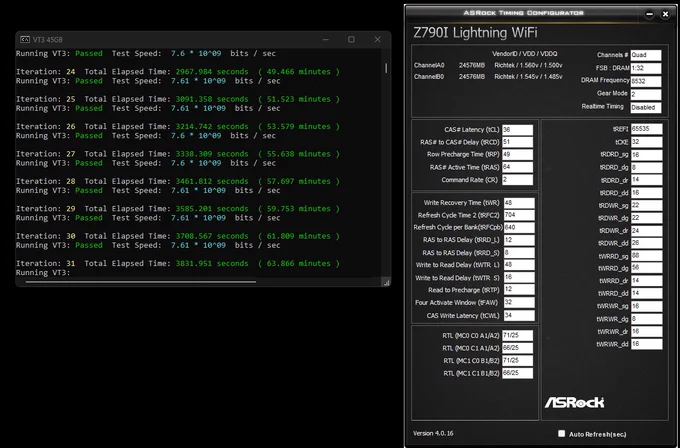This screenshot has width=680, height=448.
Task: Click the RAS# to CAS# Delay (tRCD) field
Action: pyautogui.click(x=517, y=142)
